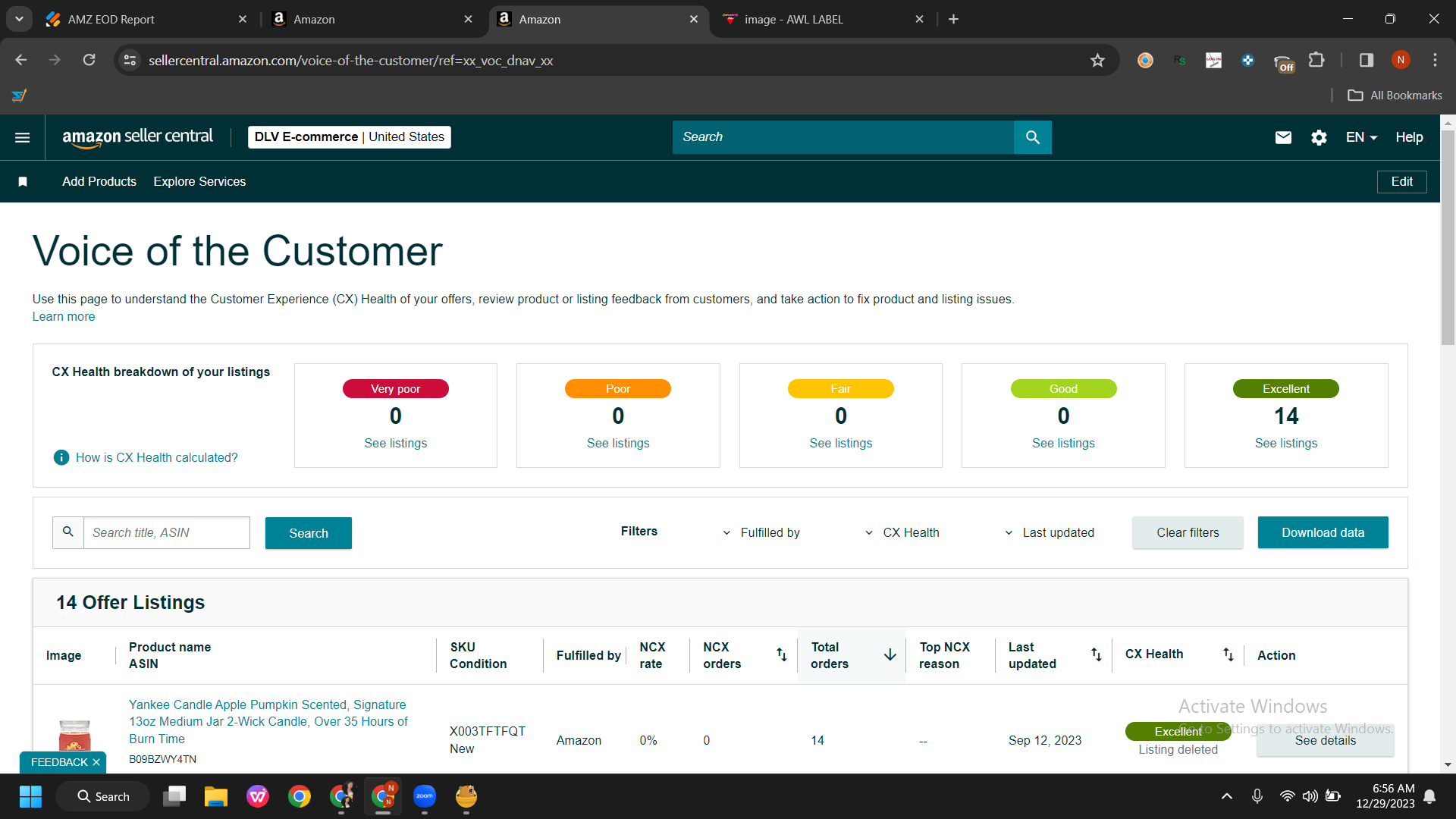This screenshot has width=1456, height=819.
Task: See listings under Poor
Action: click(618, 444)
